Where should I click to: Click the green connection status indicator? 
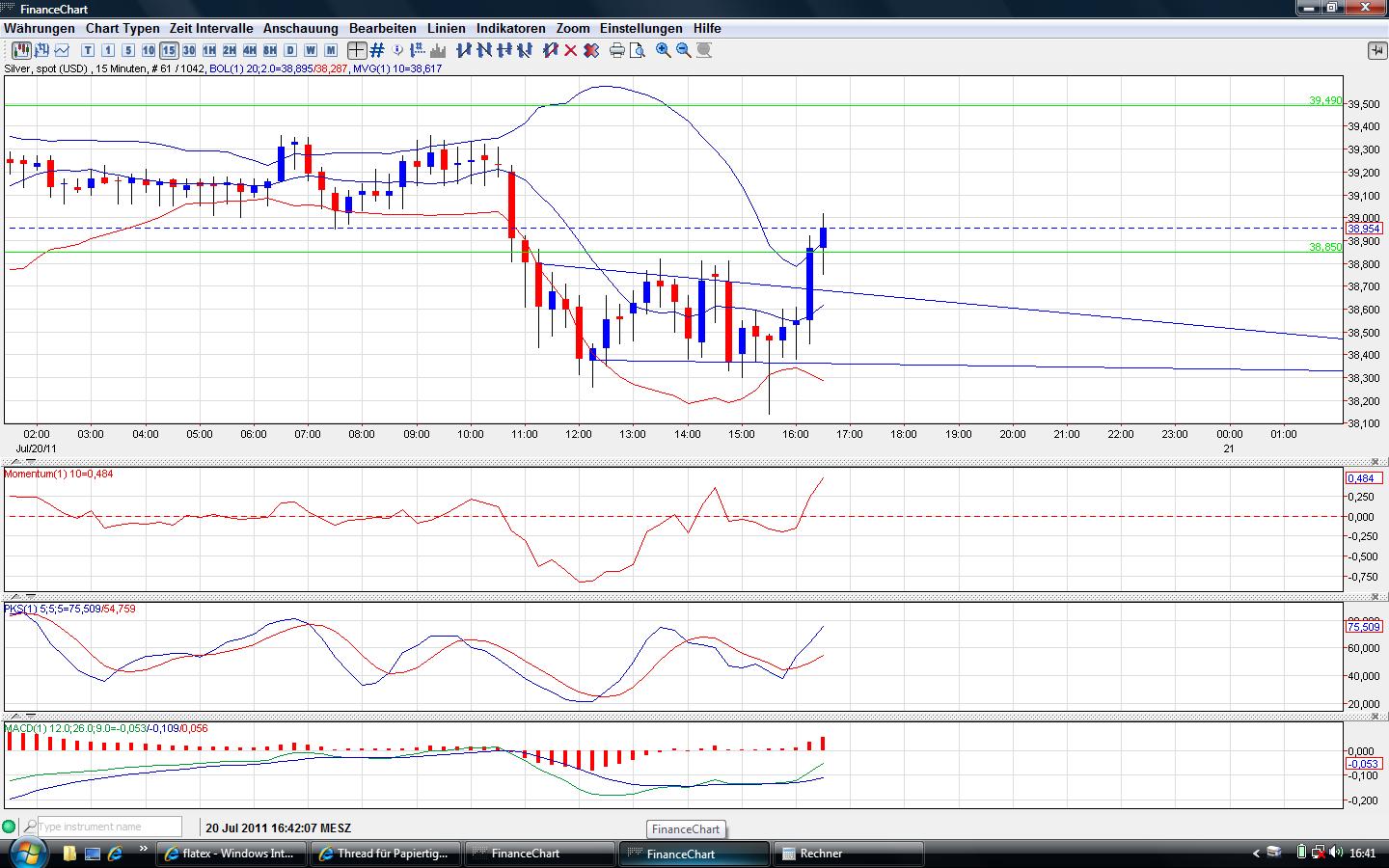click(10, 827)
